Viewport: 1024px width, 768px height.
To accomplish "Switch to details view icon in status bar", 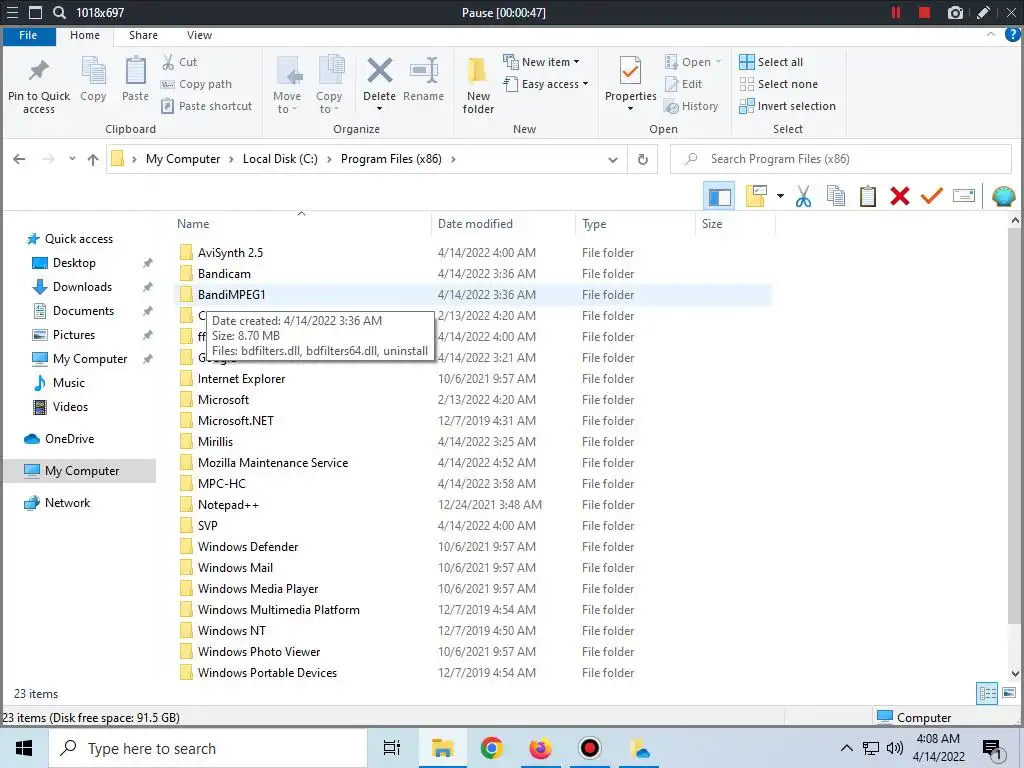I will tap(987, 693).
